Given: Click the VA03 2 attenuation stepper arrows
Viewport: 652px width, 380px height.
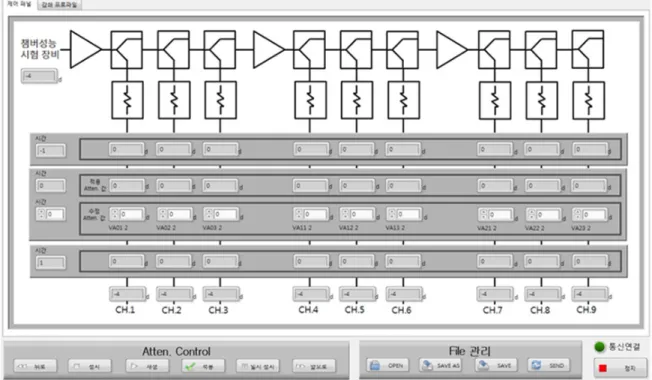Looking at the screenshot, I should (209, 214).
